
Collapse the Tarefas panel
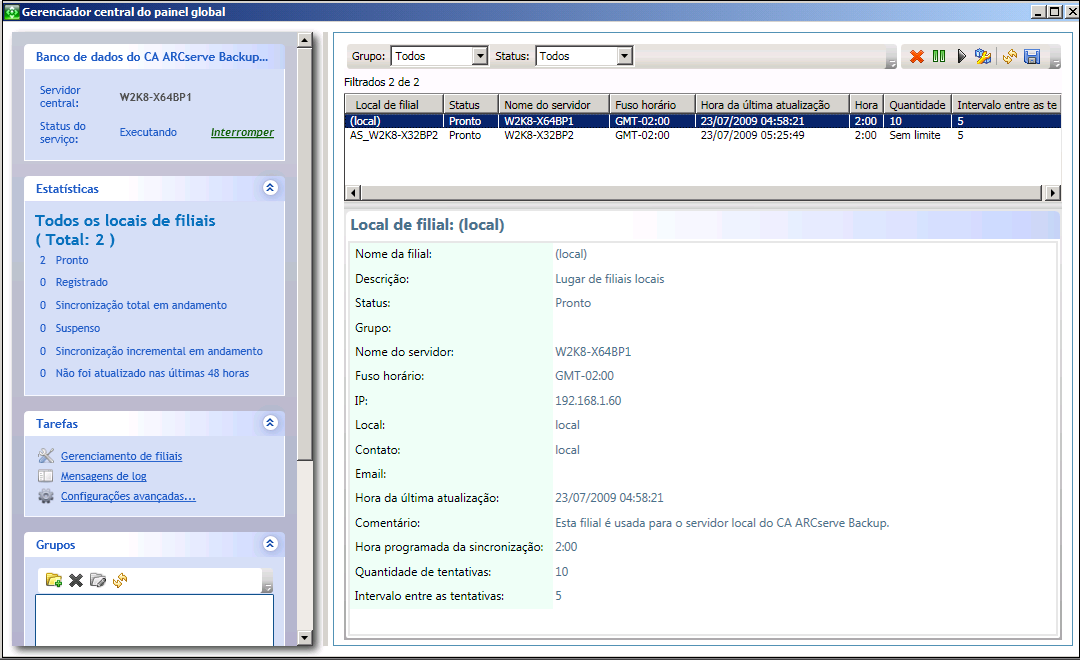click(269, 423)
